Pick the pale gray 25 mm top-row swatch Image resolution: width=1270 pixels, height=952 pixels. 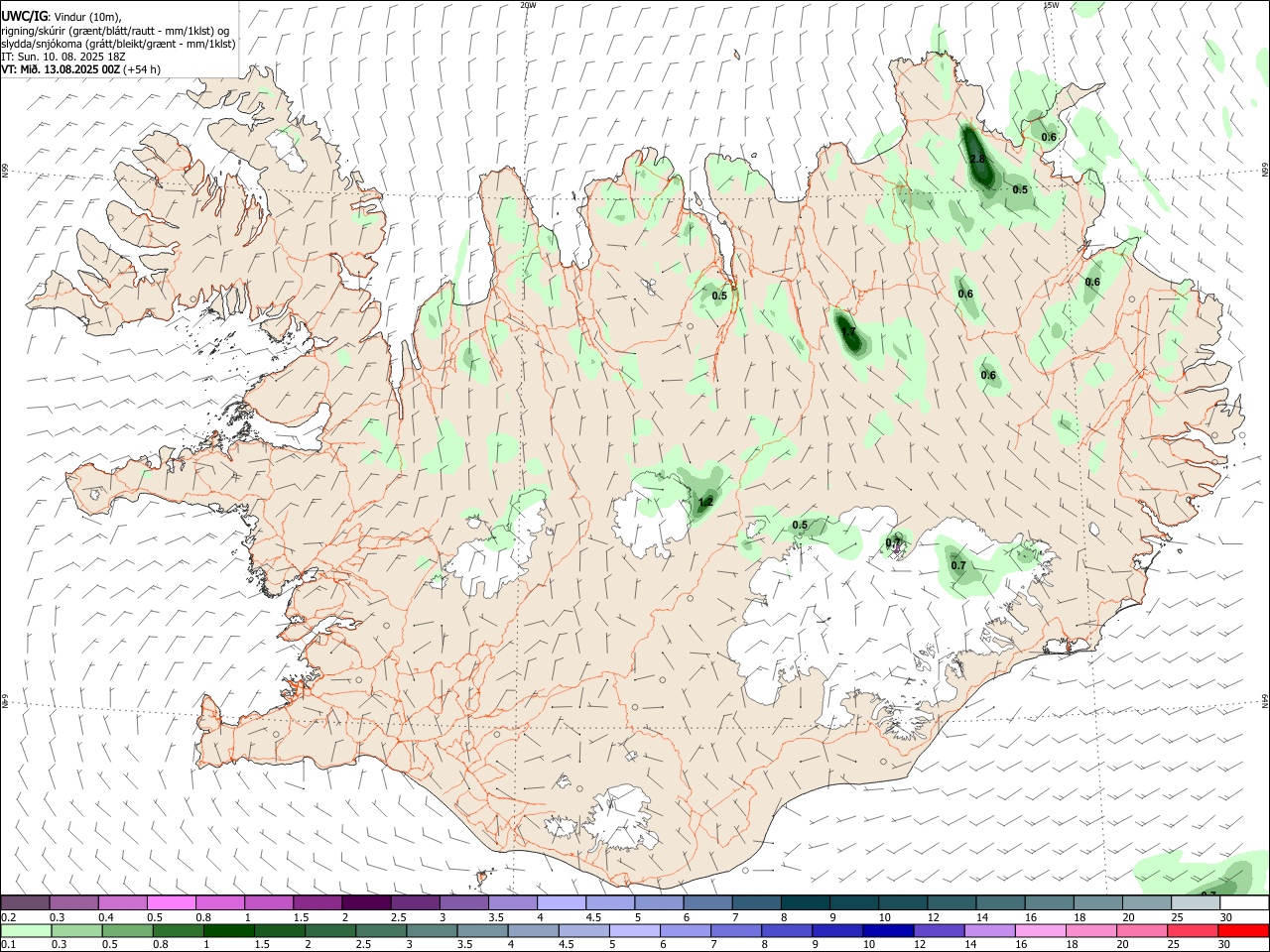(1197, 902)
